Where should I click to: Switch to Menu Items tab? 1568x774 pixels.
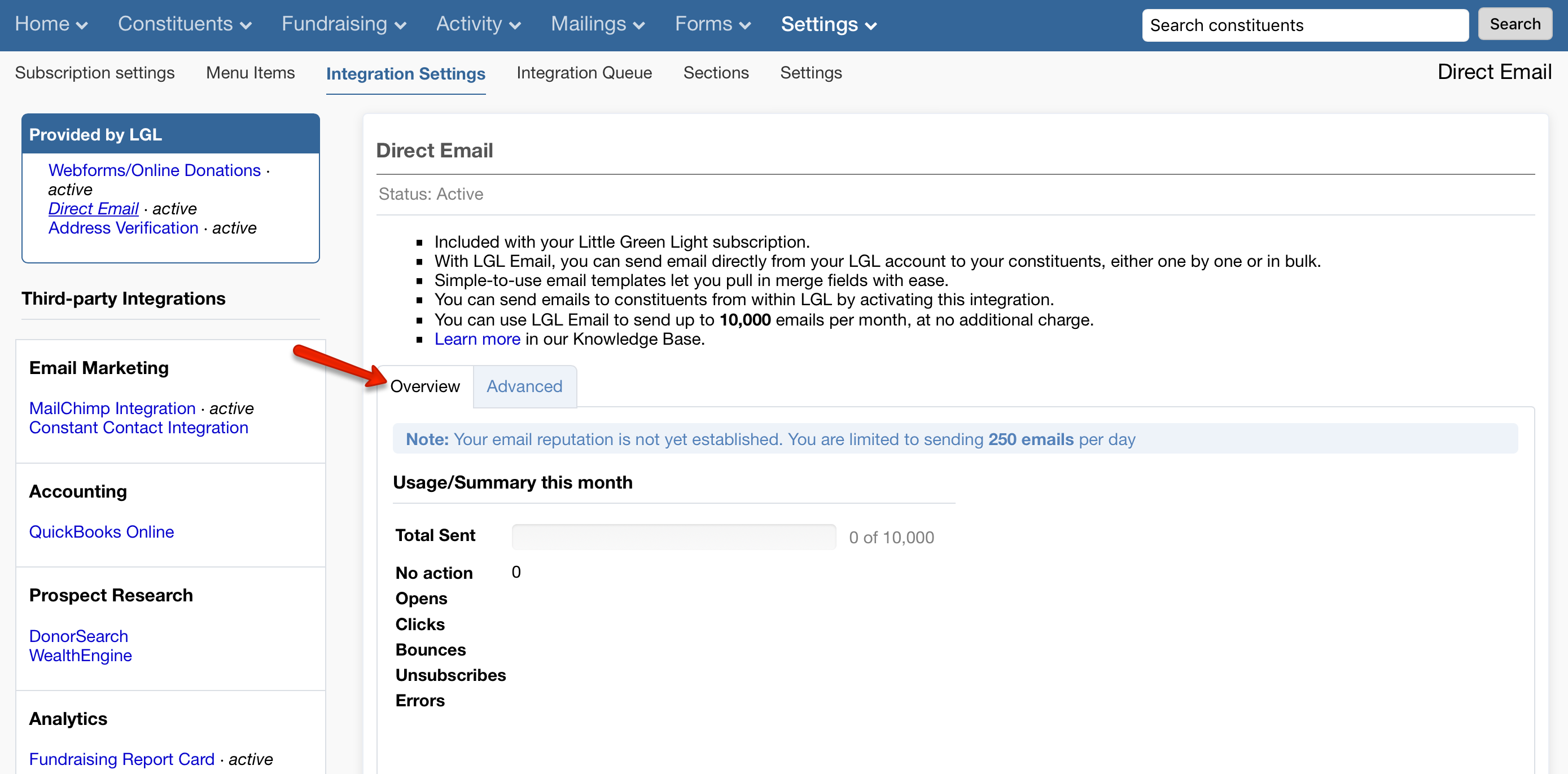(250, 72)
